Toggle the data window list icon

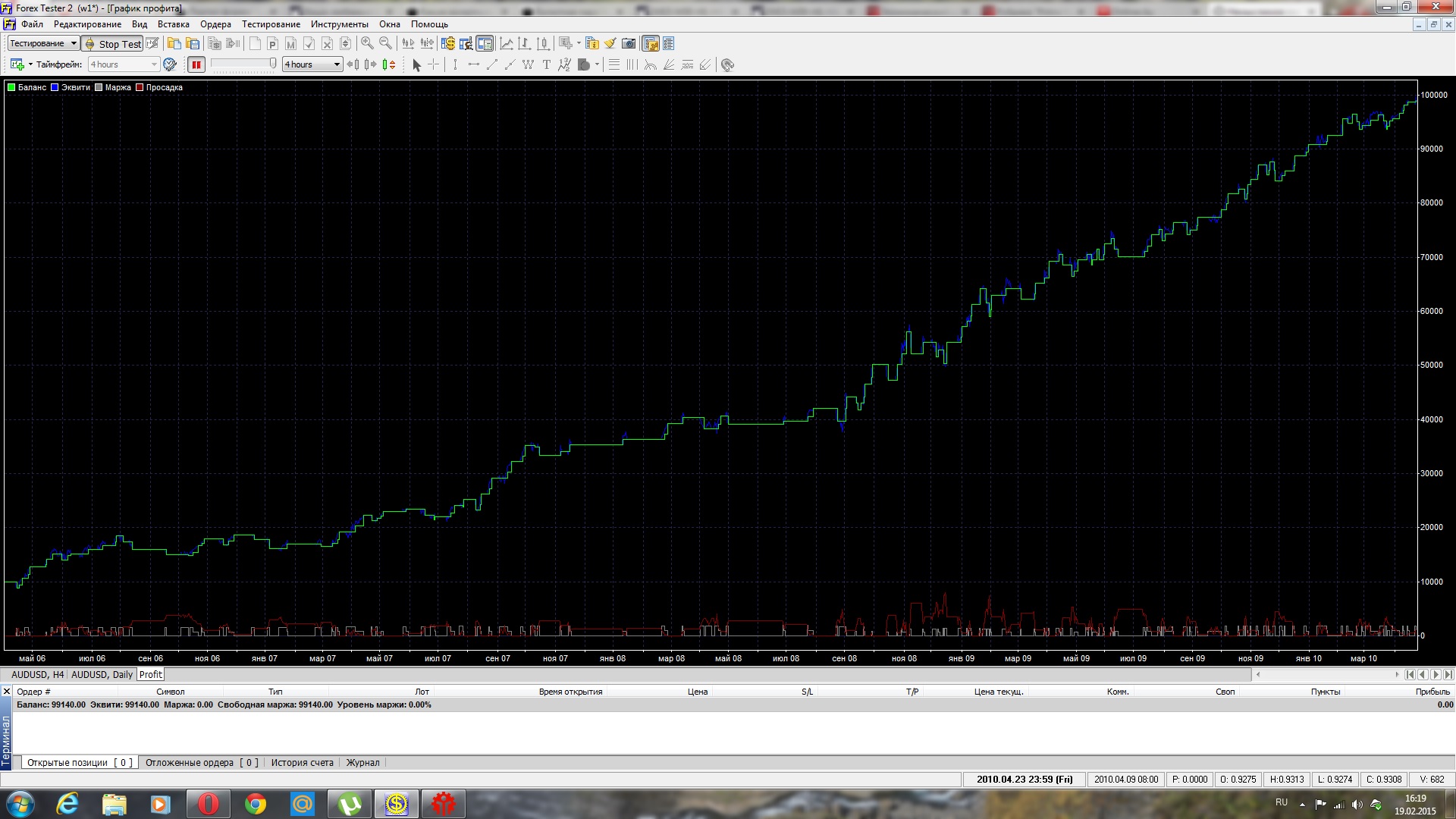pyautogui.click(x=668, y=43)
